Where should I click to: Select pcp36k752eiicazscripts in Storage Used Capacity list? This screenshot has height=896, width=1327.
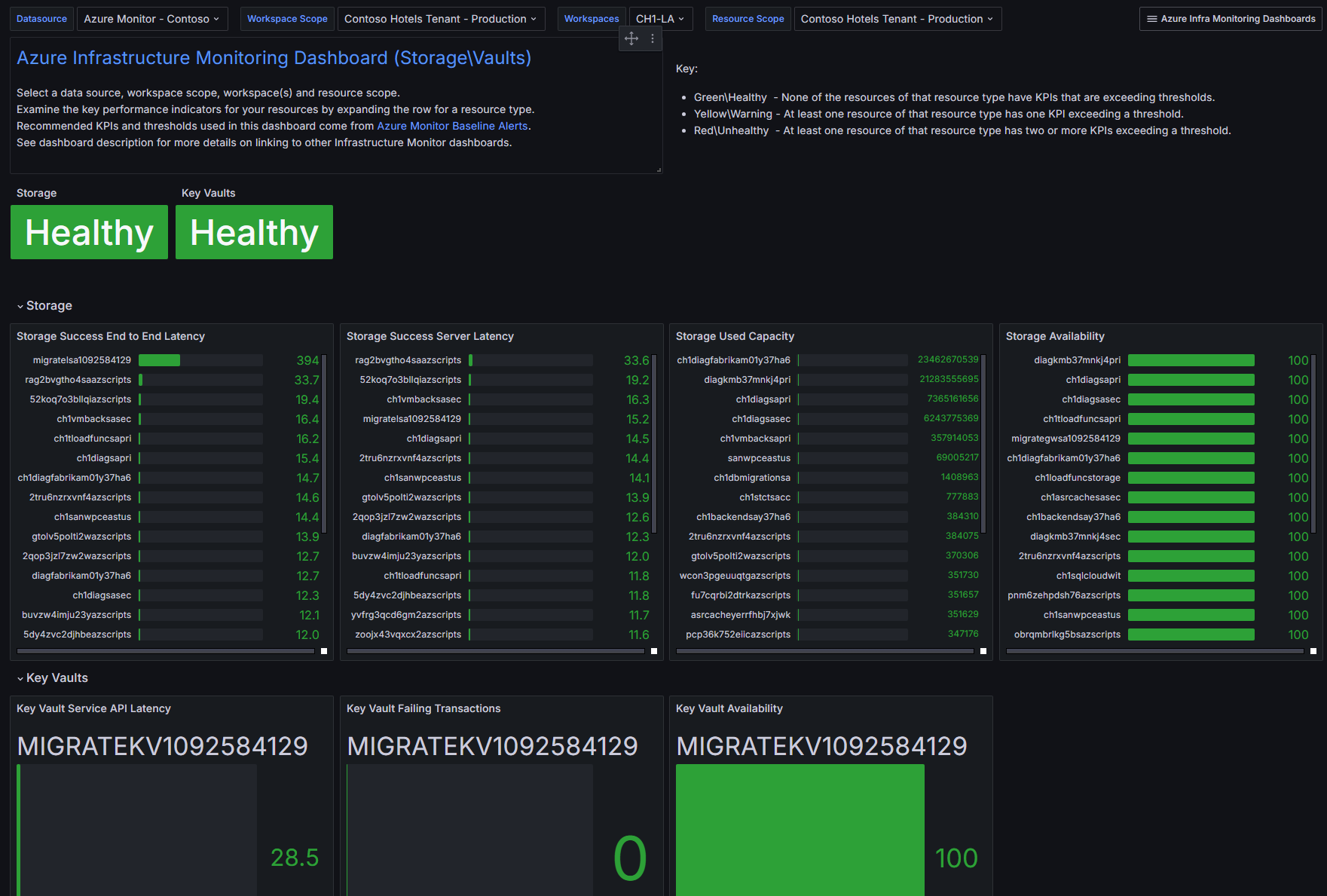click(x=738, y=635)
